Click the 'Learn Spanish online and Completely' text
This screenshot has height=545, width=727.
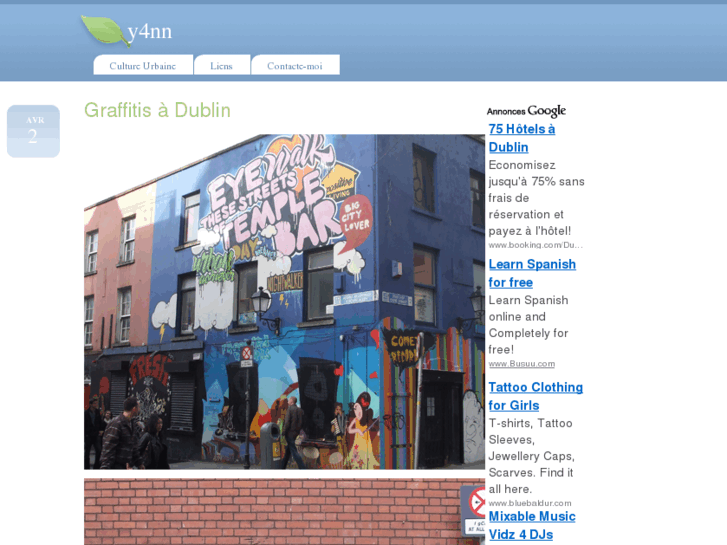pos(529,325)
